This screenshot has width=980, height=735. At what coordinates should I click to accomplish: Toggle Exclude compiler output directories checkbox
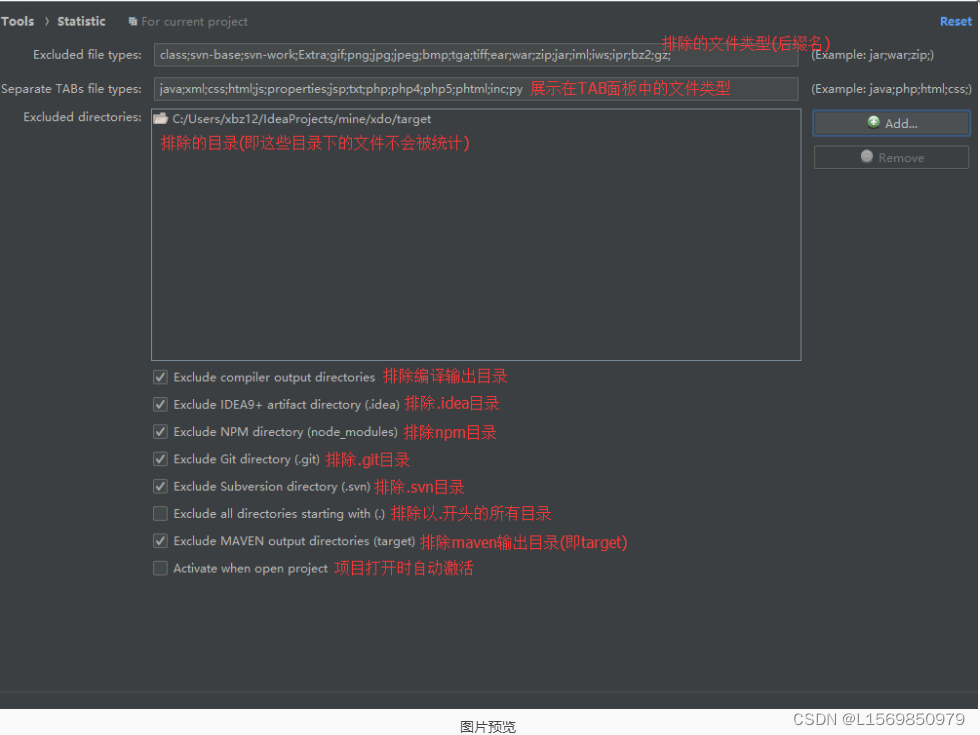tap(161, 377)
